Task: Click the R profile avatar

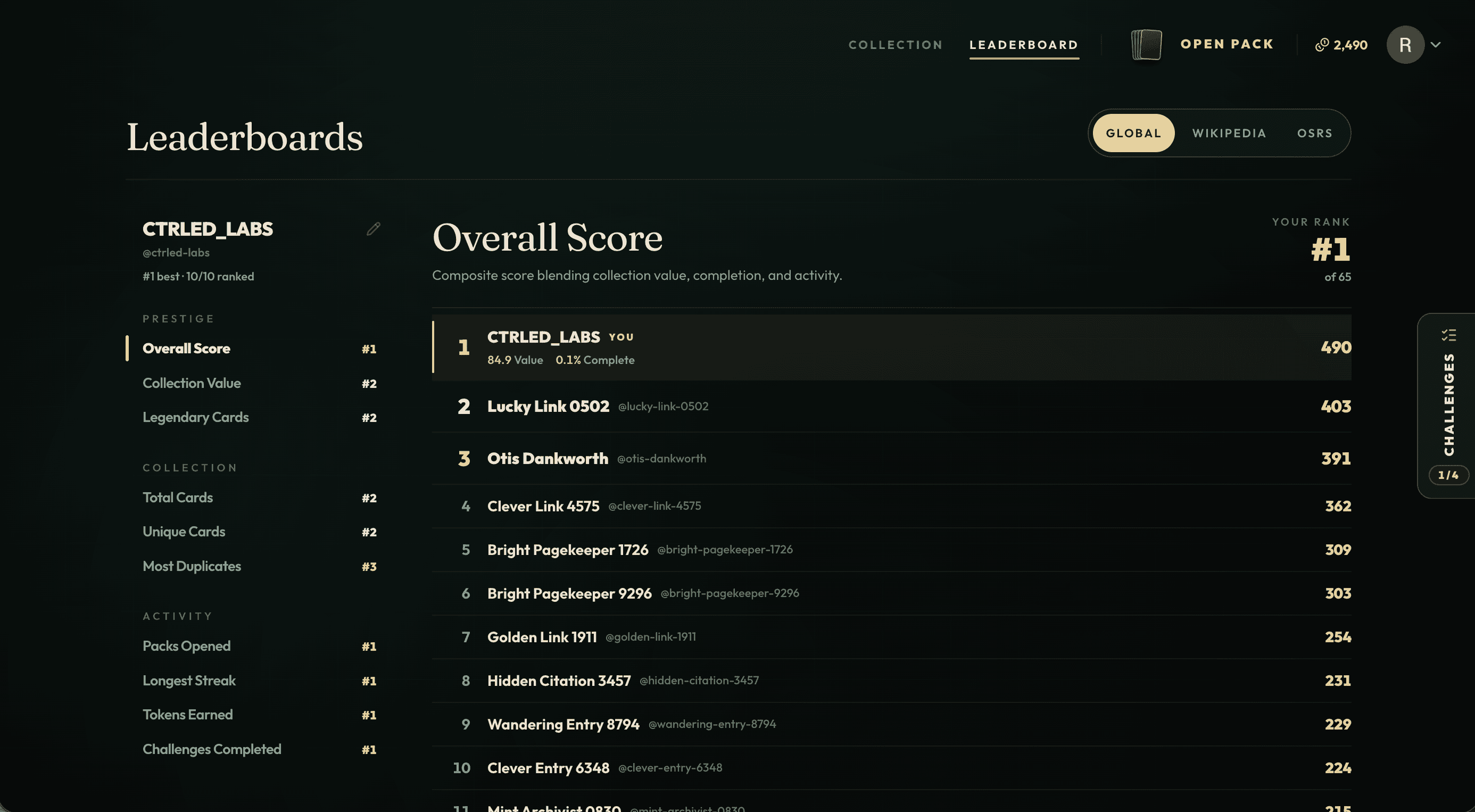Action: 1405,45
